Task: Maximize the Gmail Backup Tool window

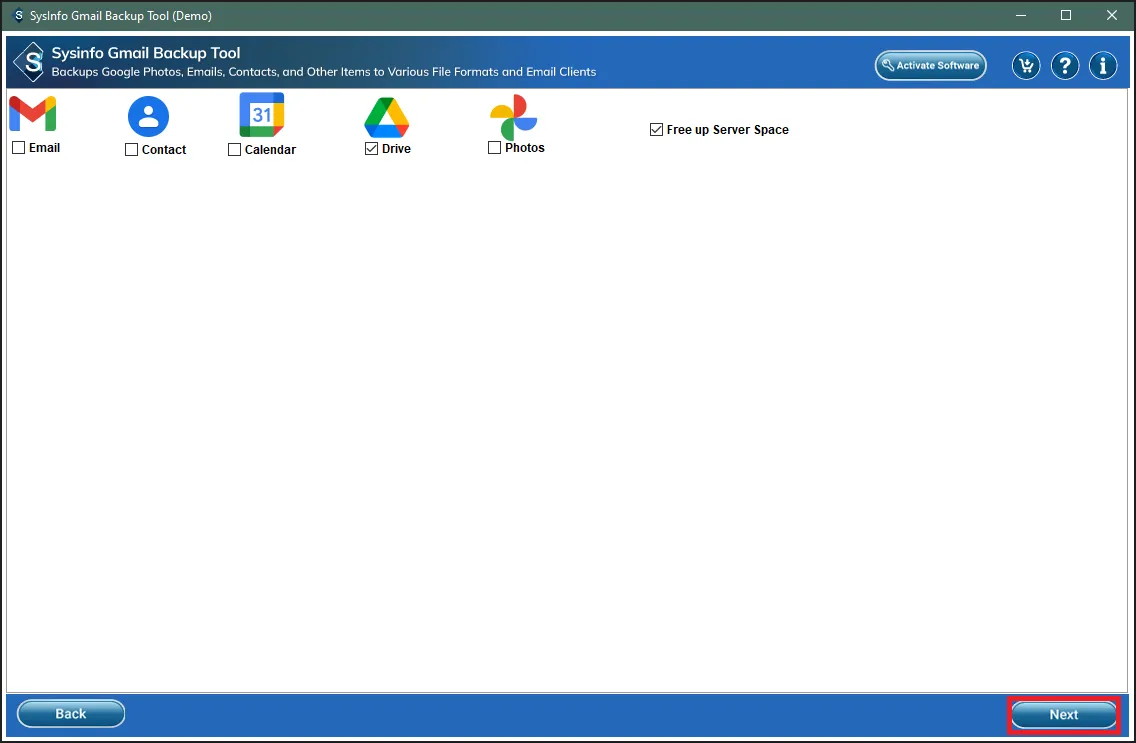Action: click(x=1066, y=15)
